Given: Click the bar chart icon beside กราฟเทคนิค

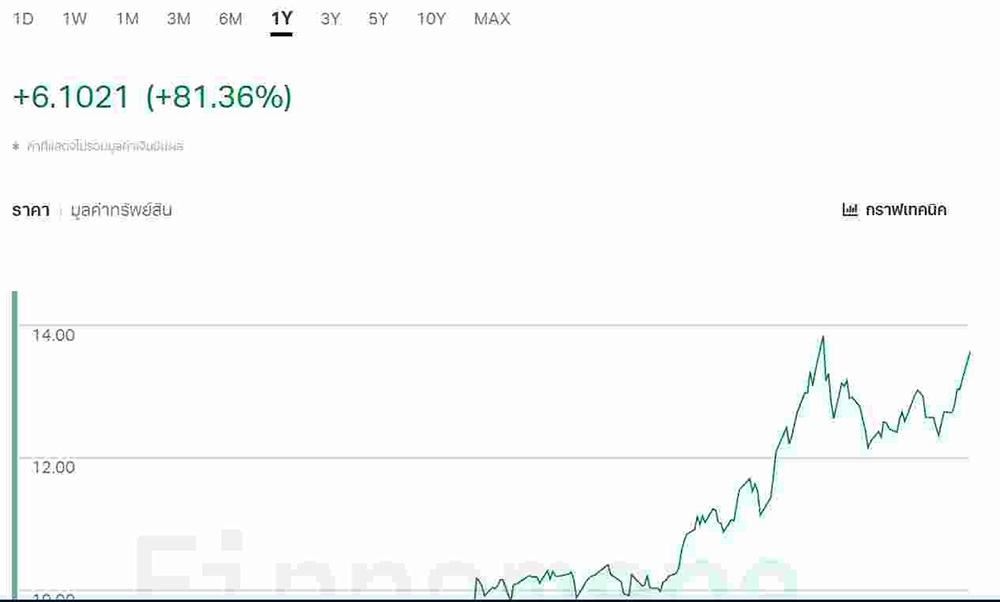Looking at the screenshot, I should 850,210.
